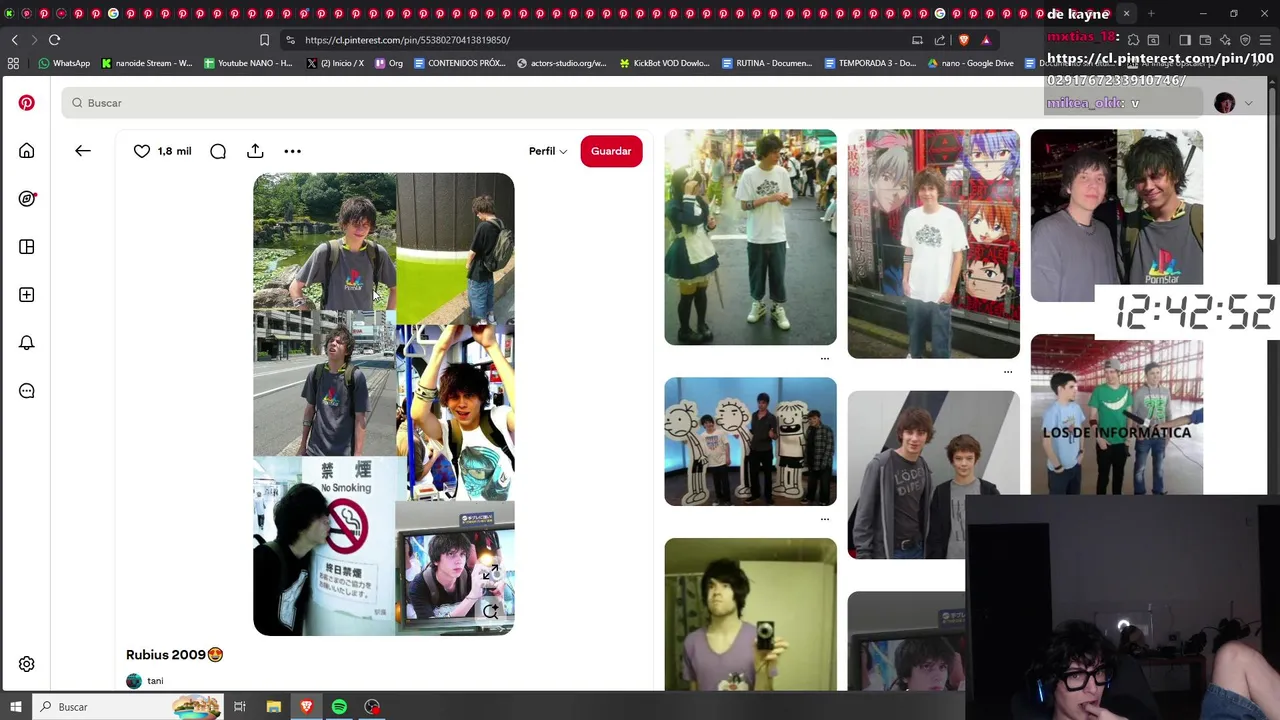This screenshot has width=1280, height=720.
Task: Click Brave browser icon in taskbar
Action: pos(306,707)
